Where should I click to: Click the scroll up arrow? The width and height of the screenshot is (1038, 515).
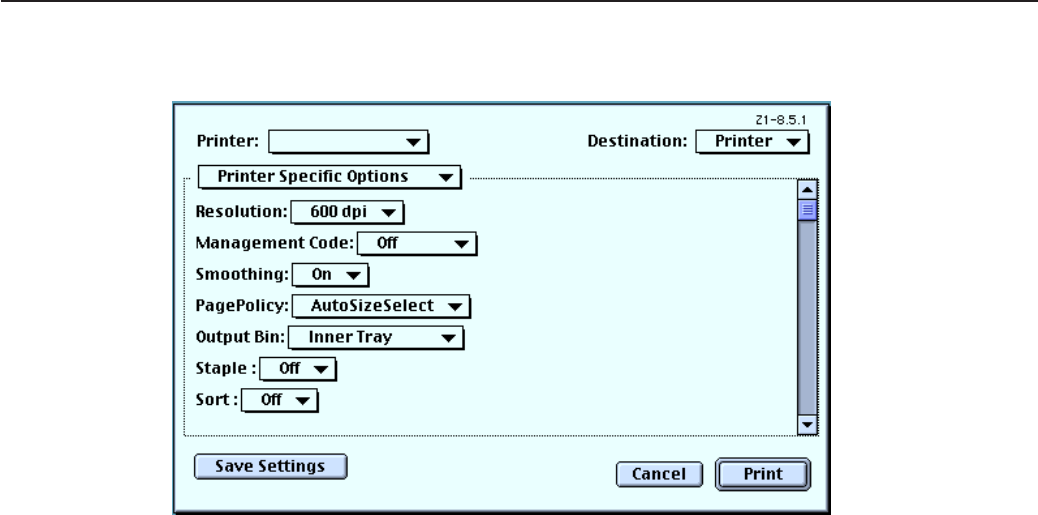click(x=806, y=190)
